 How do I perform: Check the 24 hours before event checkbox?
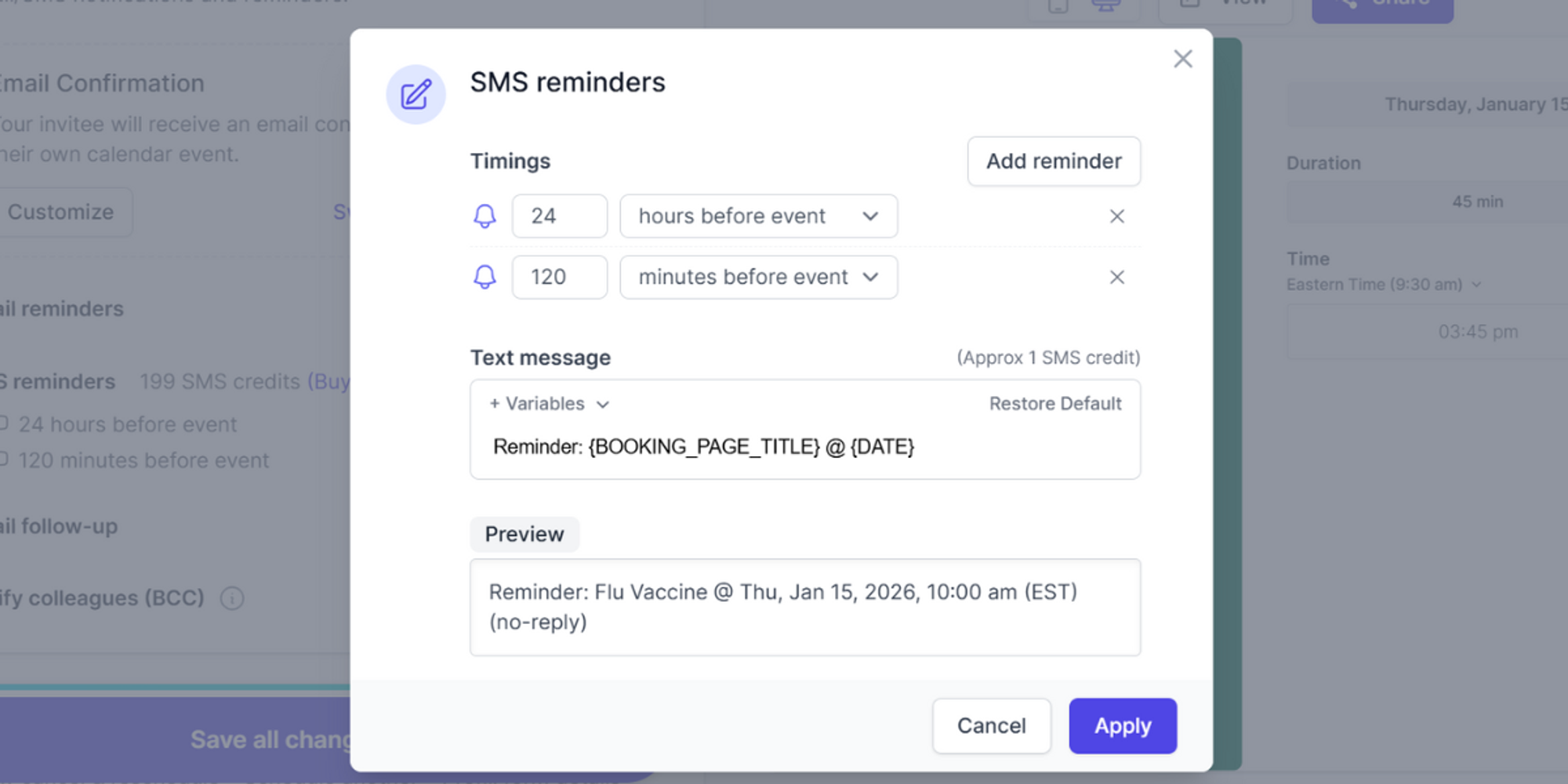[x=4, y=422]
